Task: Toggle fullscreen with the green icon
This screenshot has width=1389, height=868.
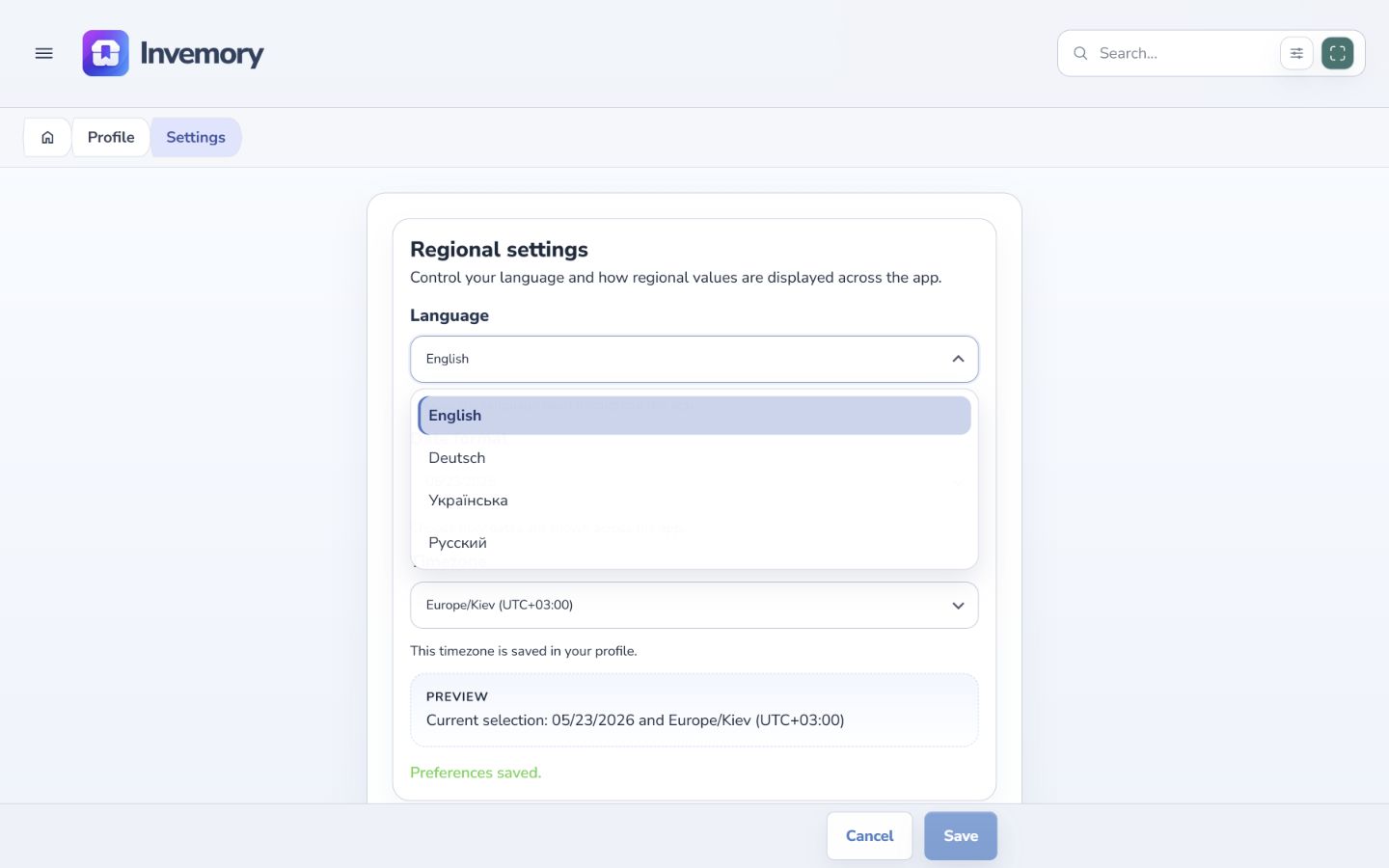Action: click(1338, 53)
